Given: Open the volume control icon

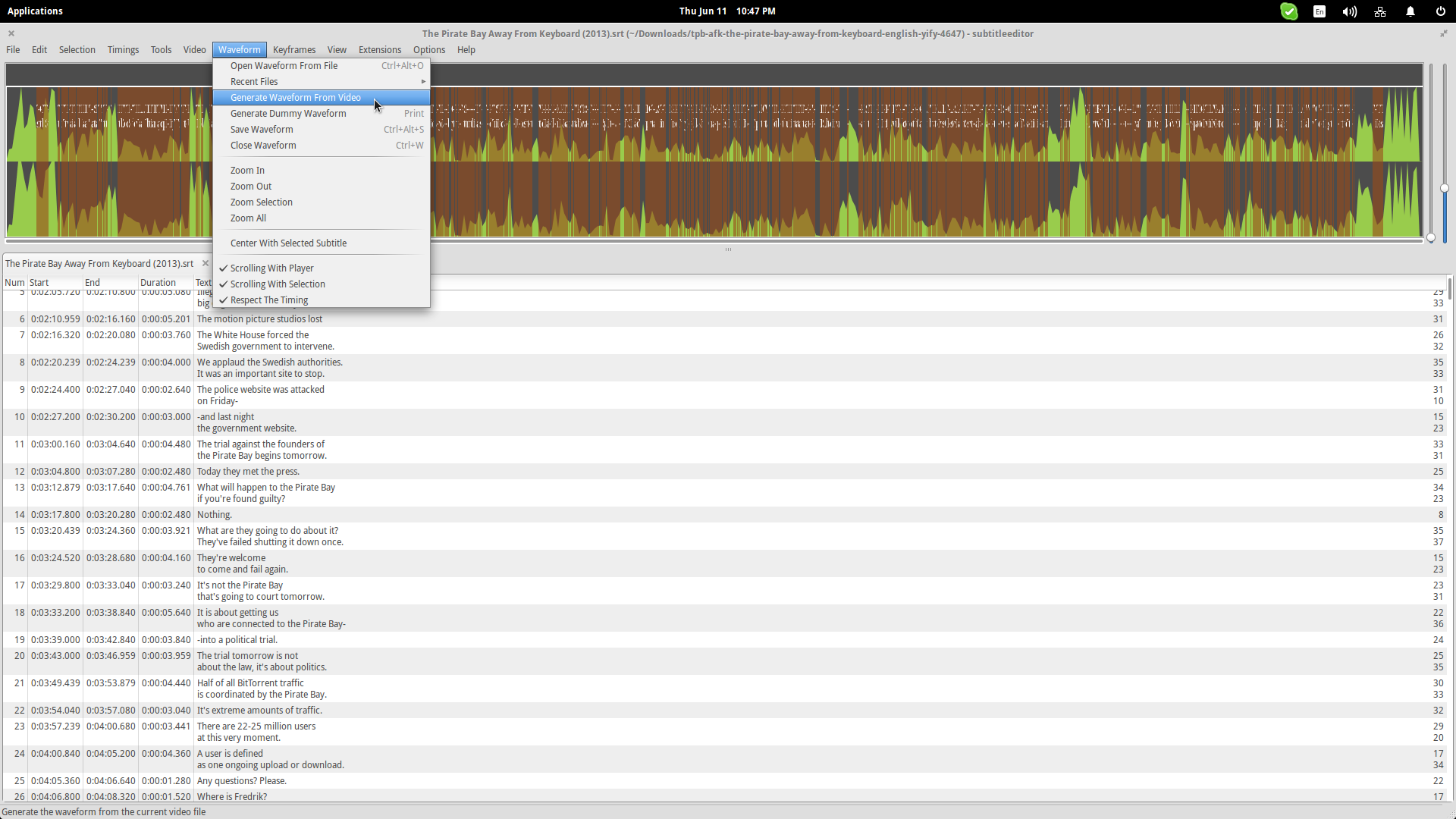Looking at the screenshot, I should (1350, 11).
